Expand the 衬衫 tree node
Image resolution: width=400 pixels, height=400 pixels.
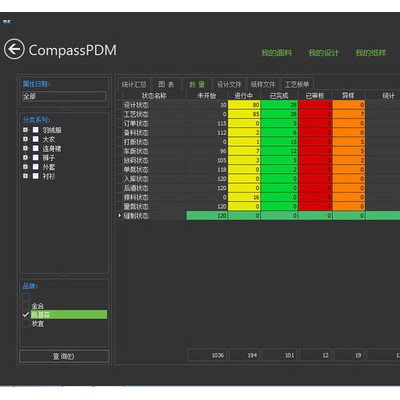25,176
